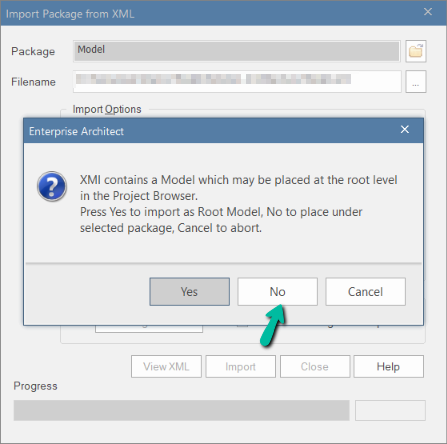Screen dimensions: 447x444
Task: Abort the import with Cancel
Action: click(x=365, y=292)
